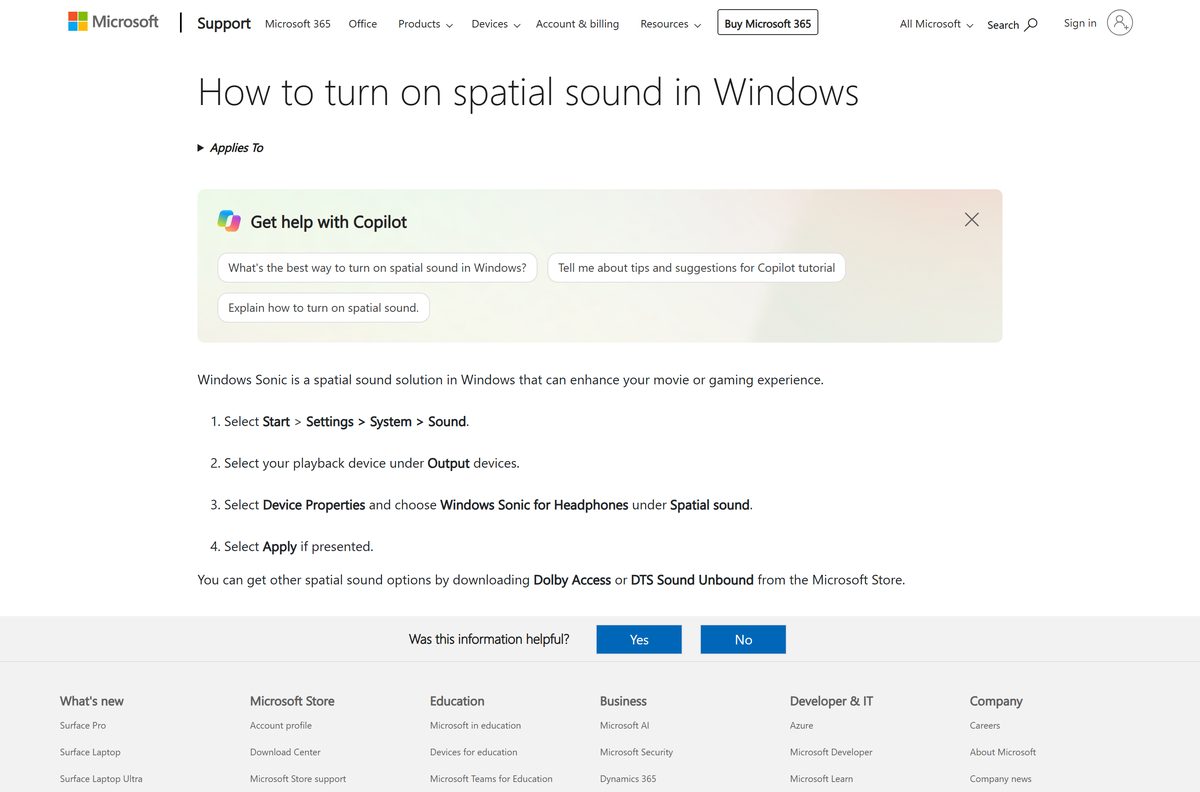Open the Careers footer link
This screenshot has height=792, width=1200.
coord(985,726)
